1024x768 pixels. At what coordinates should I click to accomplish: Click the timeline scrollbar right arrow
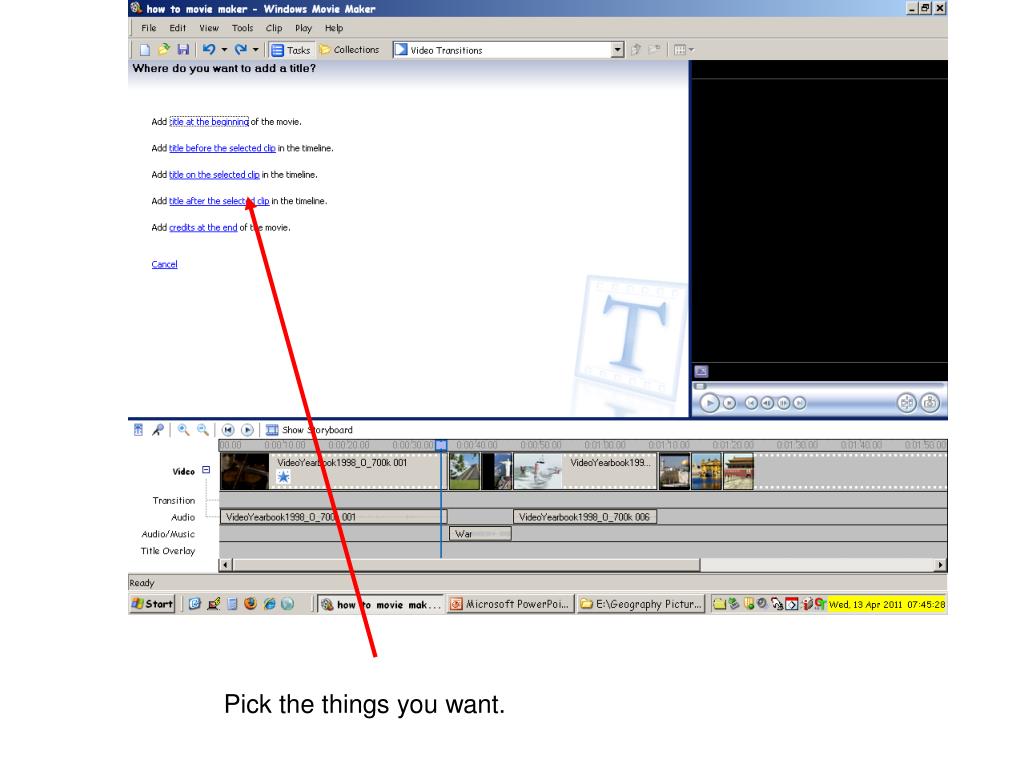(940, 565)
